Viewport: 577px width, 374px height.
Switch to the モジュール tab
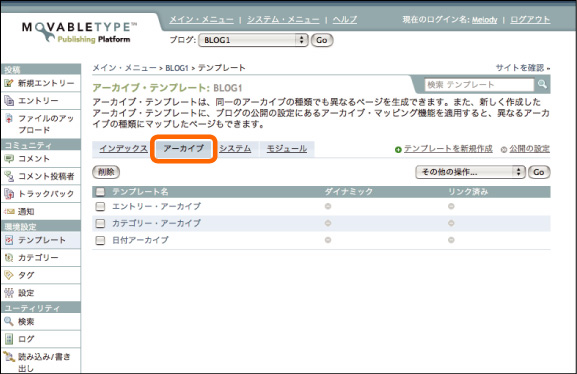pyautogui.click(x=287, y=149)
